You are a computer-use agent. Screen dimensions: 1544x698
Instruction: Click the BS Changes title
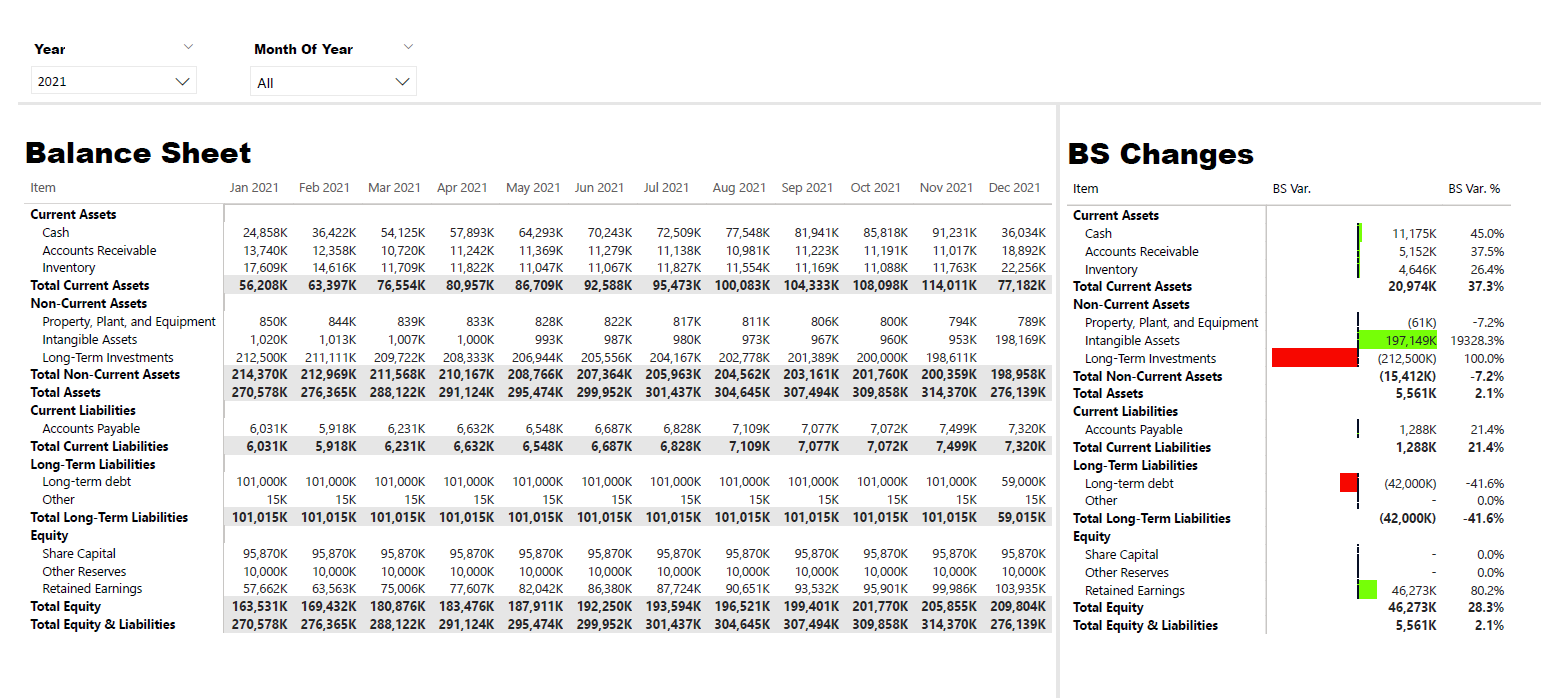pos(1161,154)
